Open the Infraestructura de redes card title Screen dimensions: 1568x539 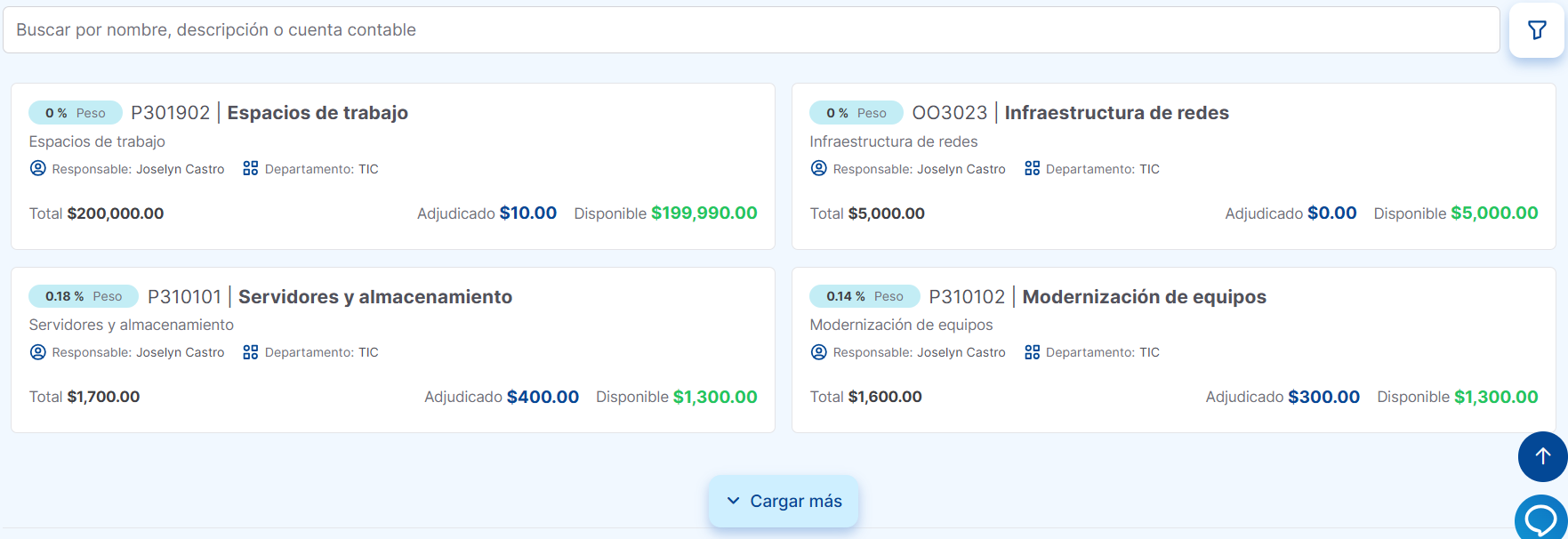point(1116,113)
